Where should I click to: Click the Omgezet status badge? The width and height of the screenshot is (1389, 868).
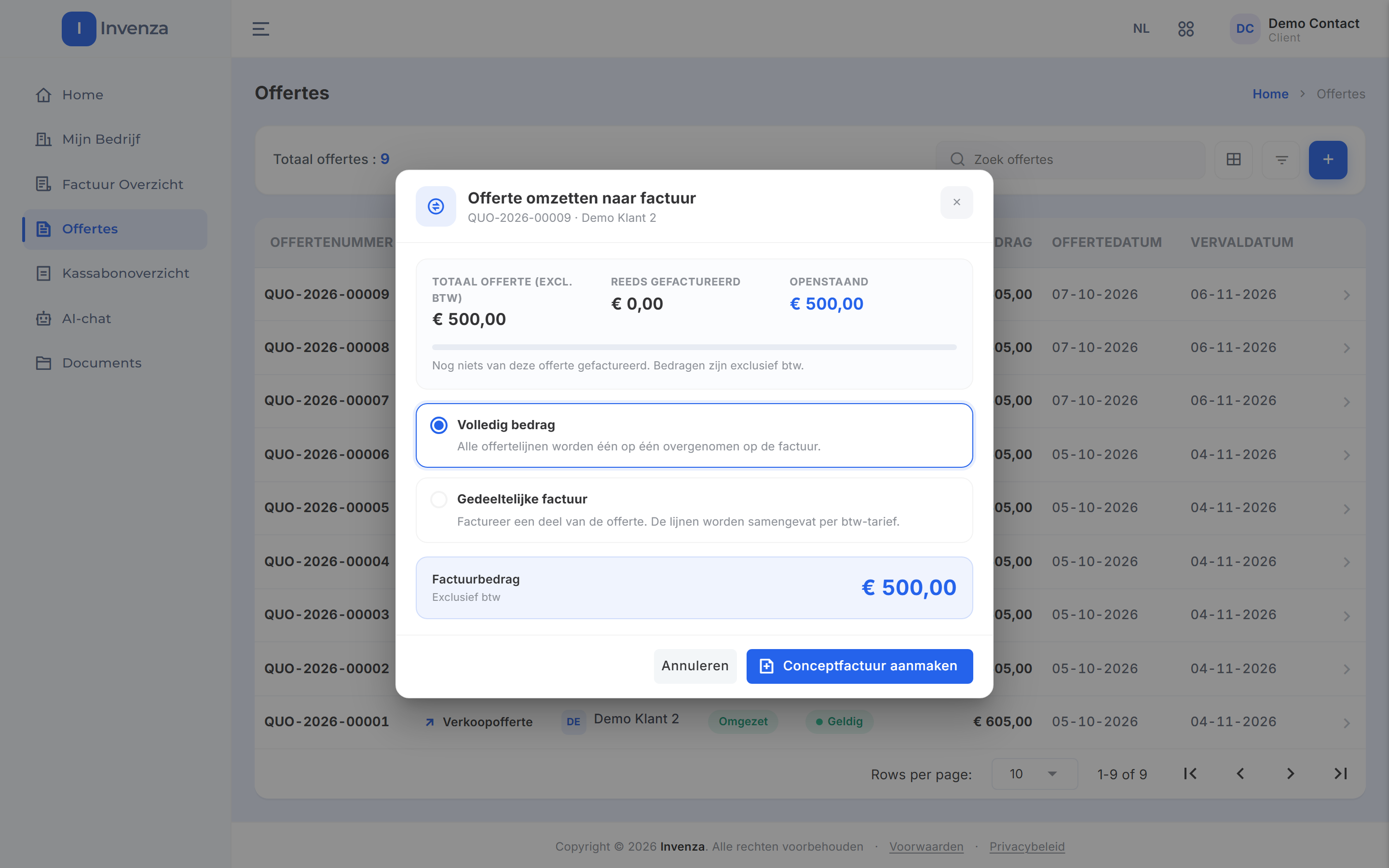point(743,721)
